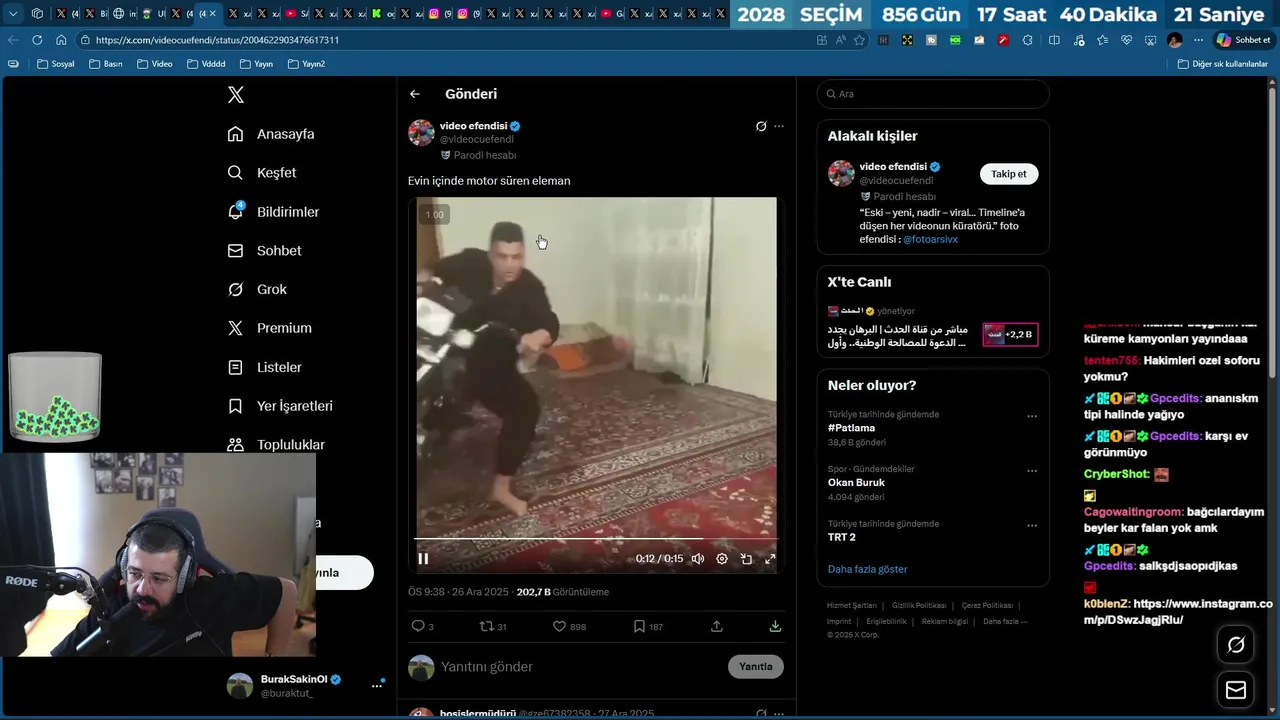Open Grok from the sidebar
The image size is (1280, 720).
click(257, 289)
